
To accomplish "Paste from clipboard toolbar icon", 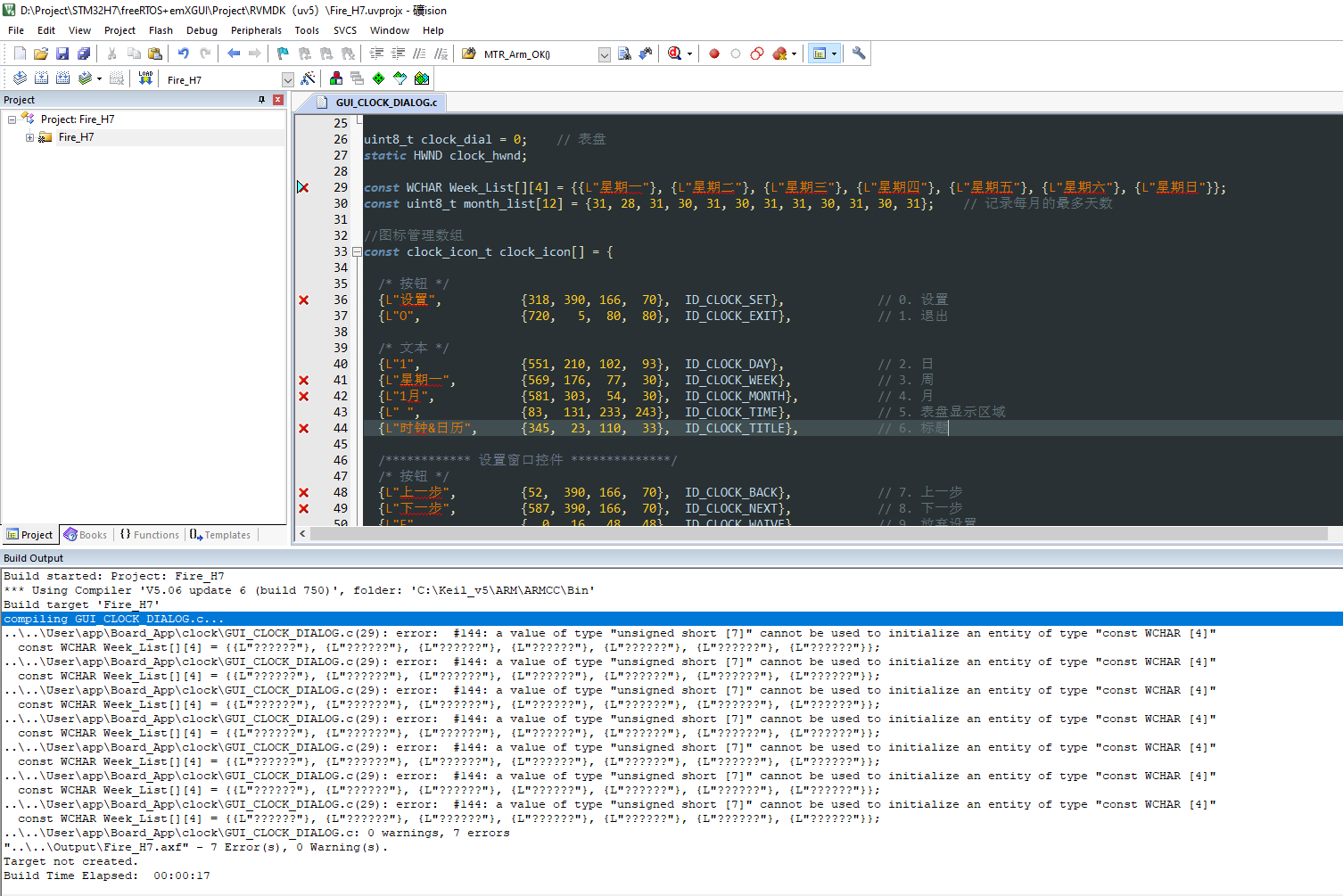I will pos(155,53).
